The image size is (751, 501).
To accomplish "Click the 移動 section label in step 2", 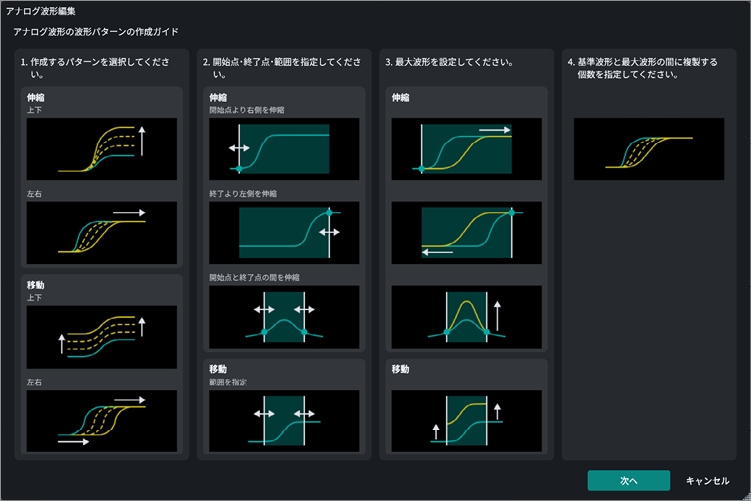I will point(218,369).
